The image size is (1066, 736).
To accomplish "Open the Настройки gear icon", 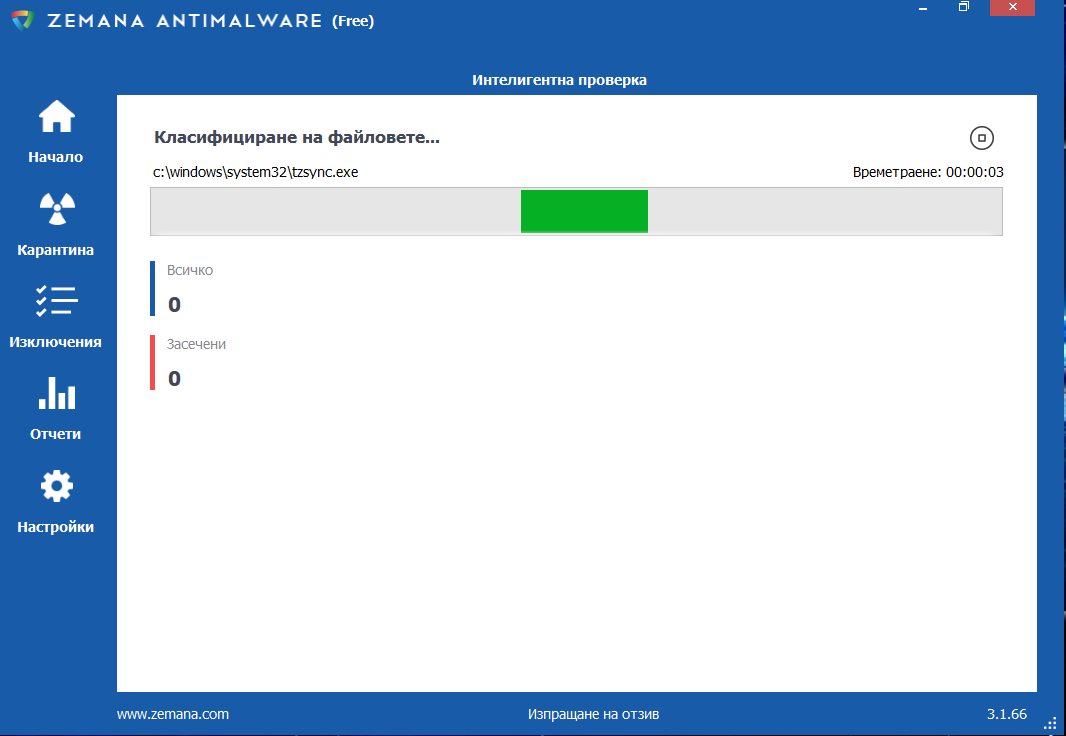I will tap(56, 485).
